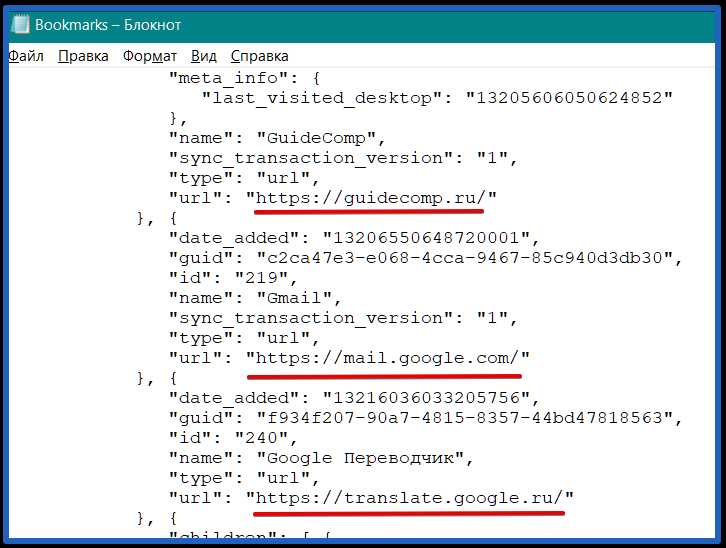
Task: Click the URL https://mail.google.com/
Action: point(388,358)
